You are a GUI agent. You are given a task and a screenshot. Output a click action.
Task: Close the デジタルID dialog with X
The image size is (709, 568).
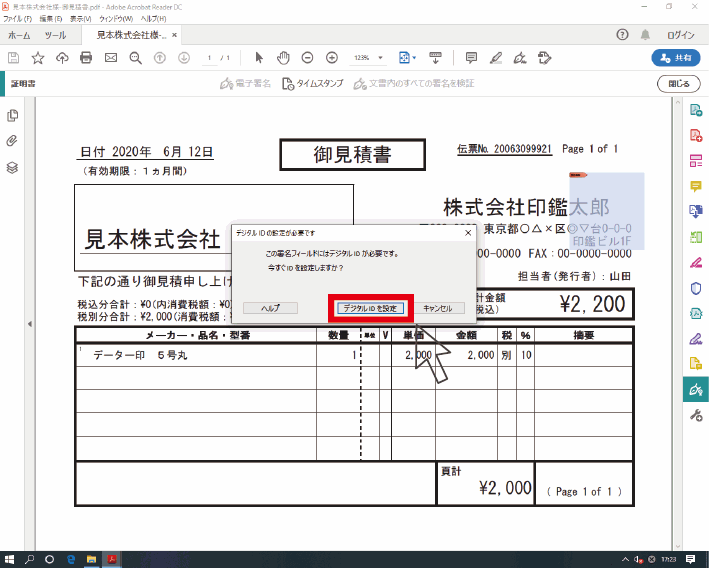pos(468,233)
